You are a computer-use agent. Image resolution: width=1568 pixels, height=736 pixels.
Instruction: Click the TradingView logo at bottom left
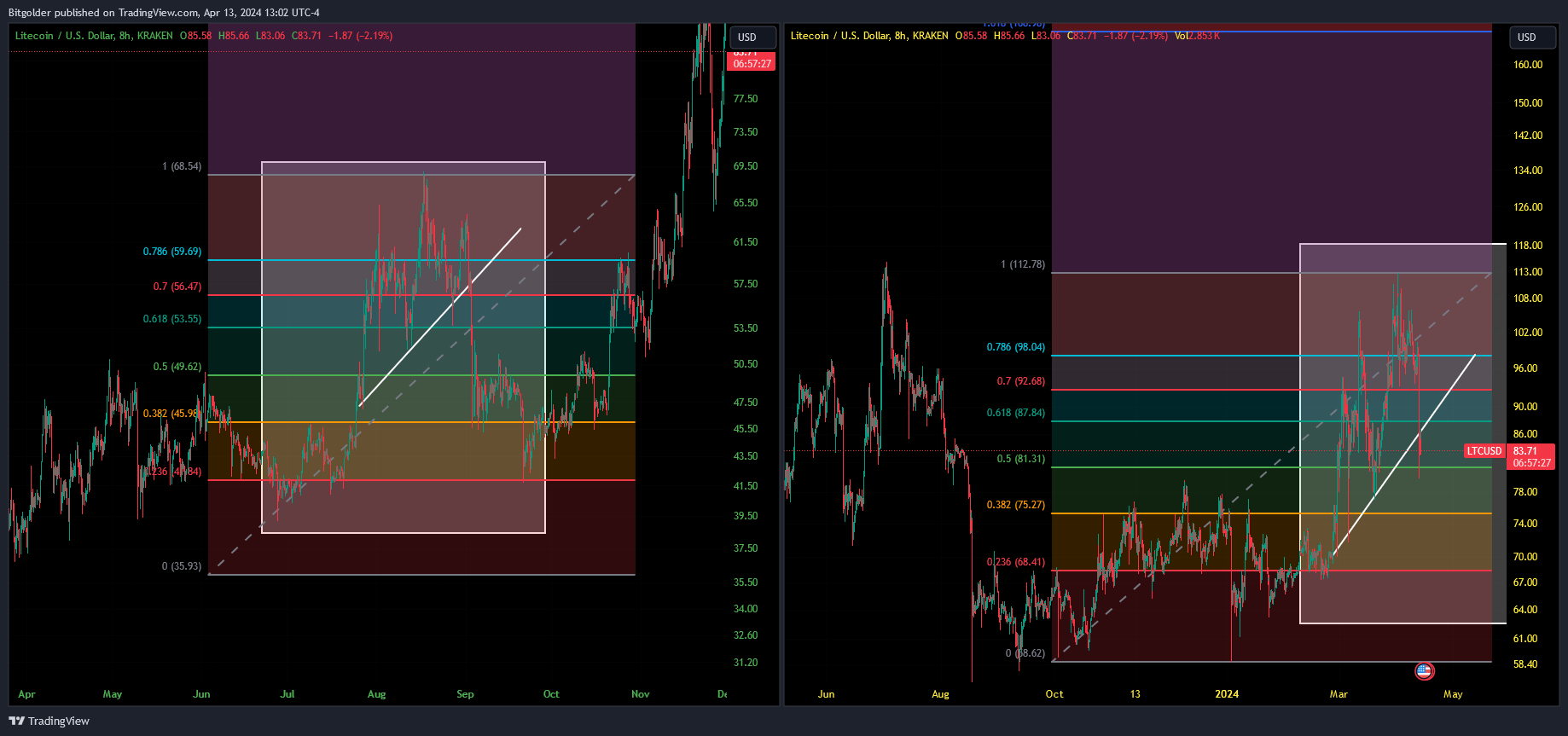49,721
